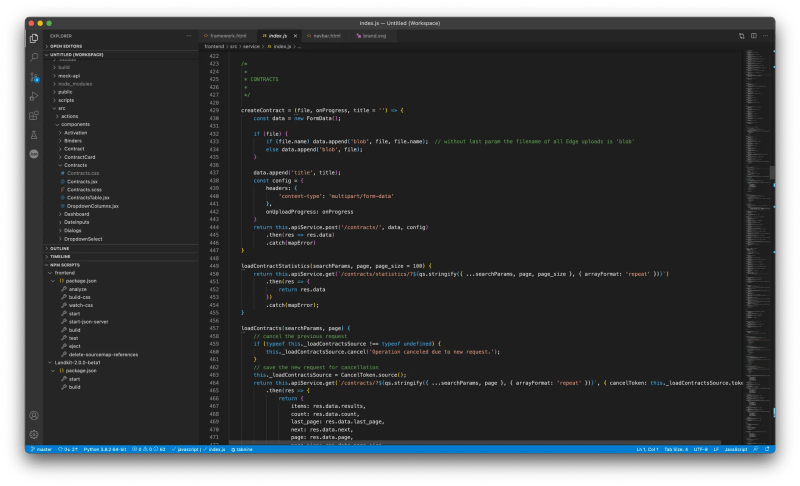Open DropdownColumns.jsx in the file tree

tap(92, 206)
